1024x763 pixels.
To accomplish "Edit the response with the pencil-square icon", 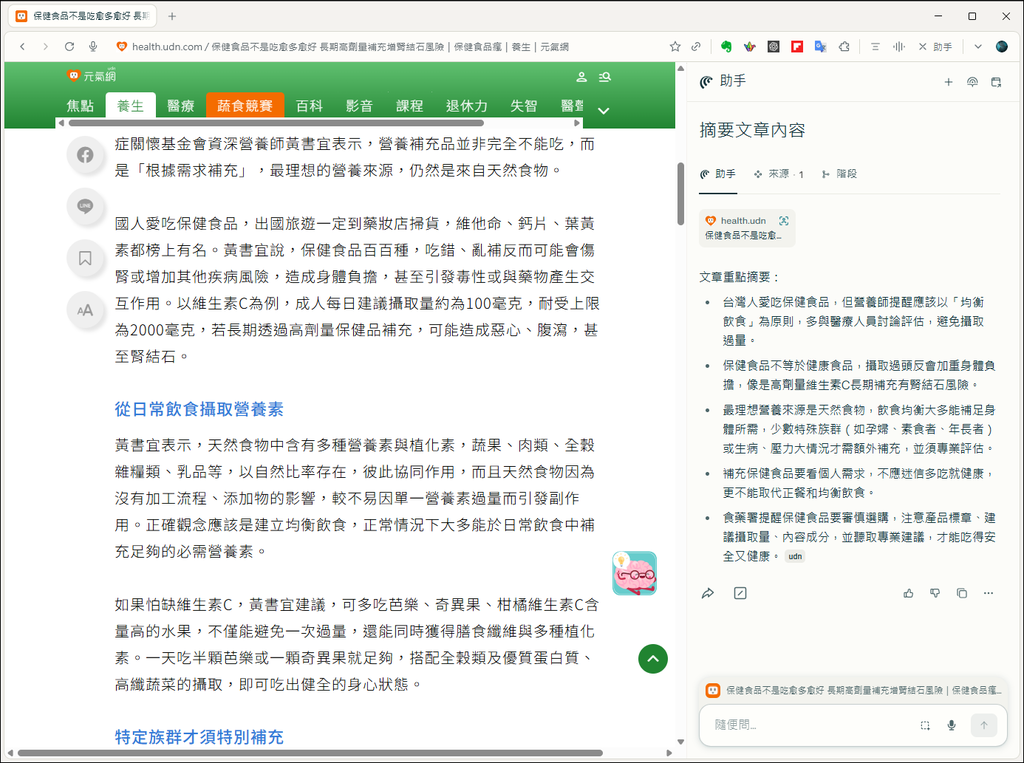I will (x=740, y=593).
